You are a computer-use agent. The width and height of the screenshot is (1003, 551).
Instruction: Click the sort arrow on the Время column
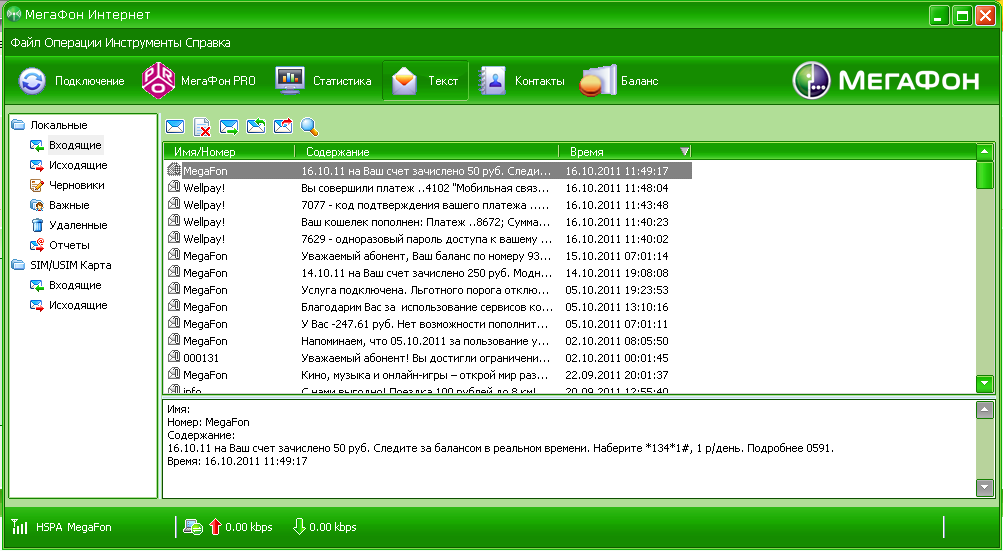coord(685,152)
